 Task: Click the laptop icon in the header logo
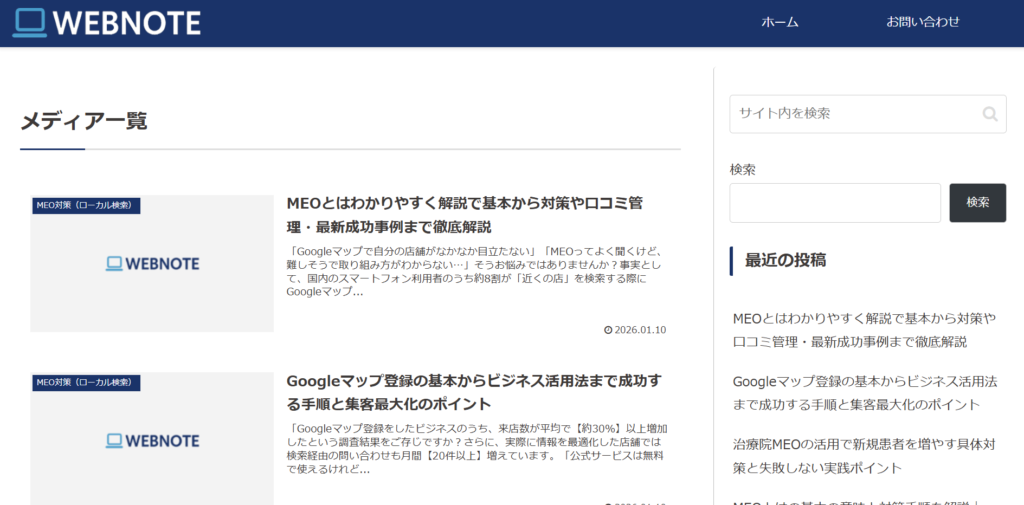click(x=29, y=22)
